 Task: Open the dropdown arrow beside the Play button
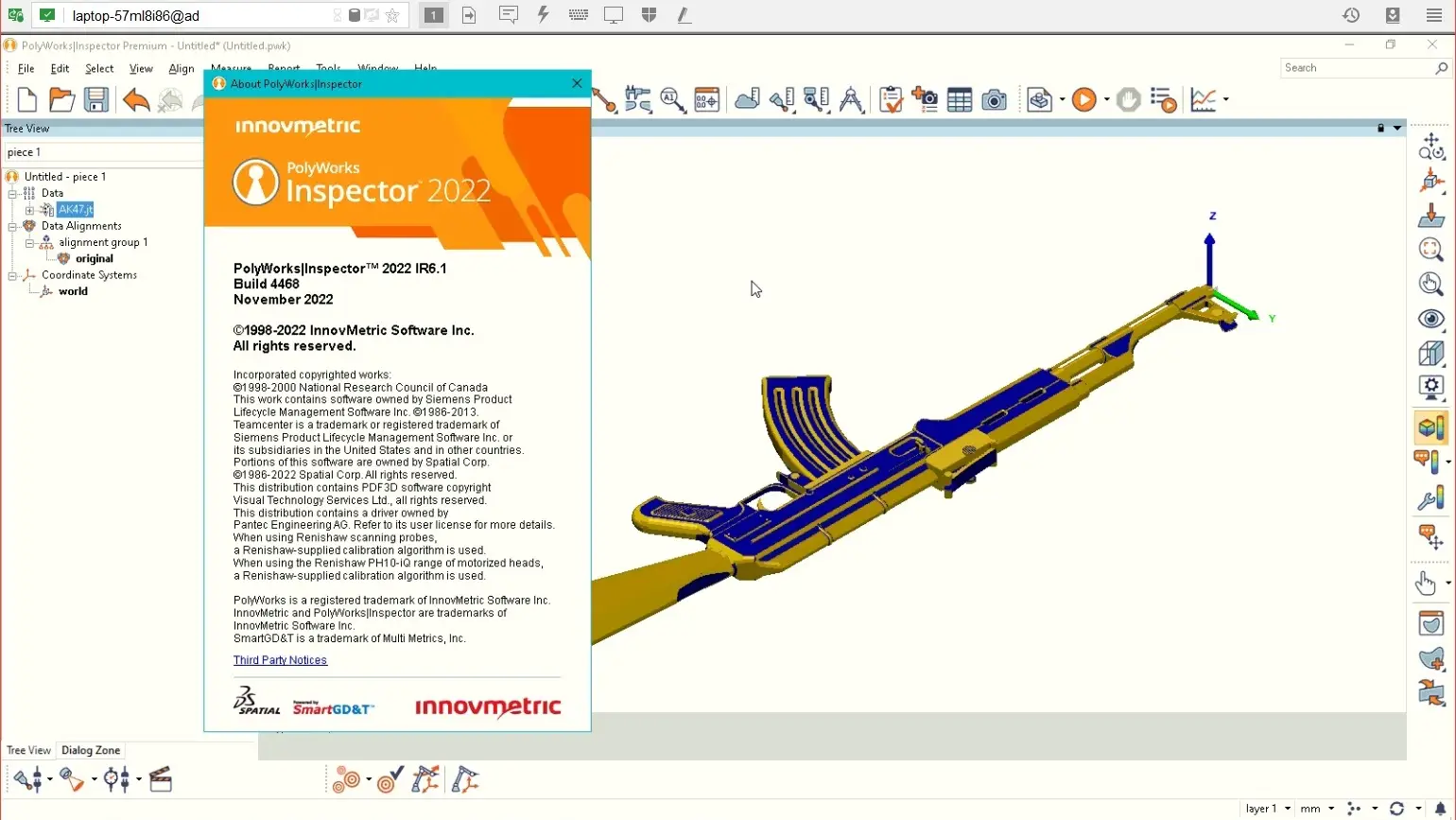[1106, 99]
